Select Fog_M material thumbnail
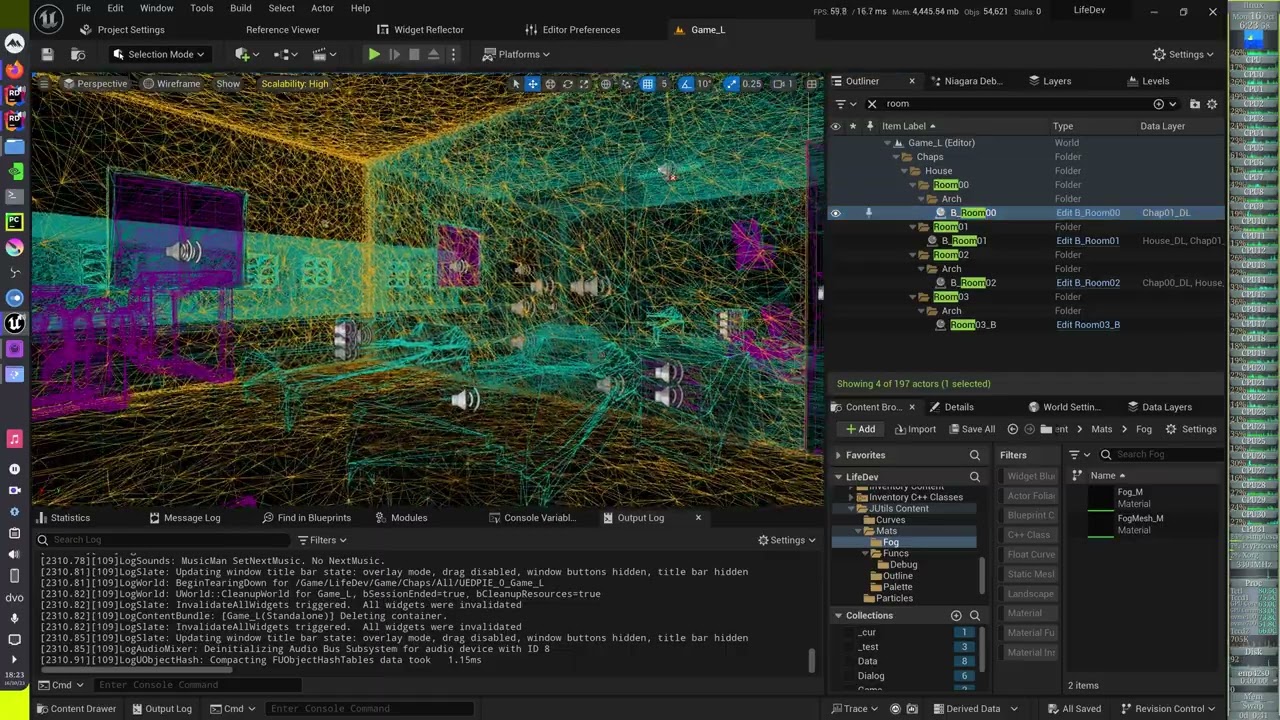This screenshot has width=1280, height=720. 1101,498
